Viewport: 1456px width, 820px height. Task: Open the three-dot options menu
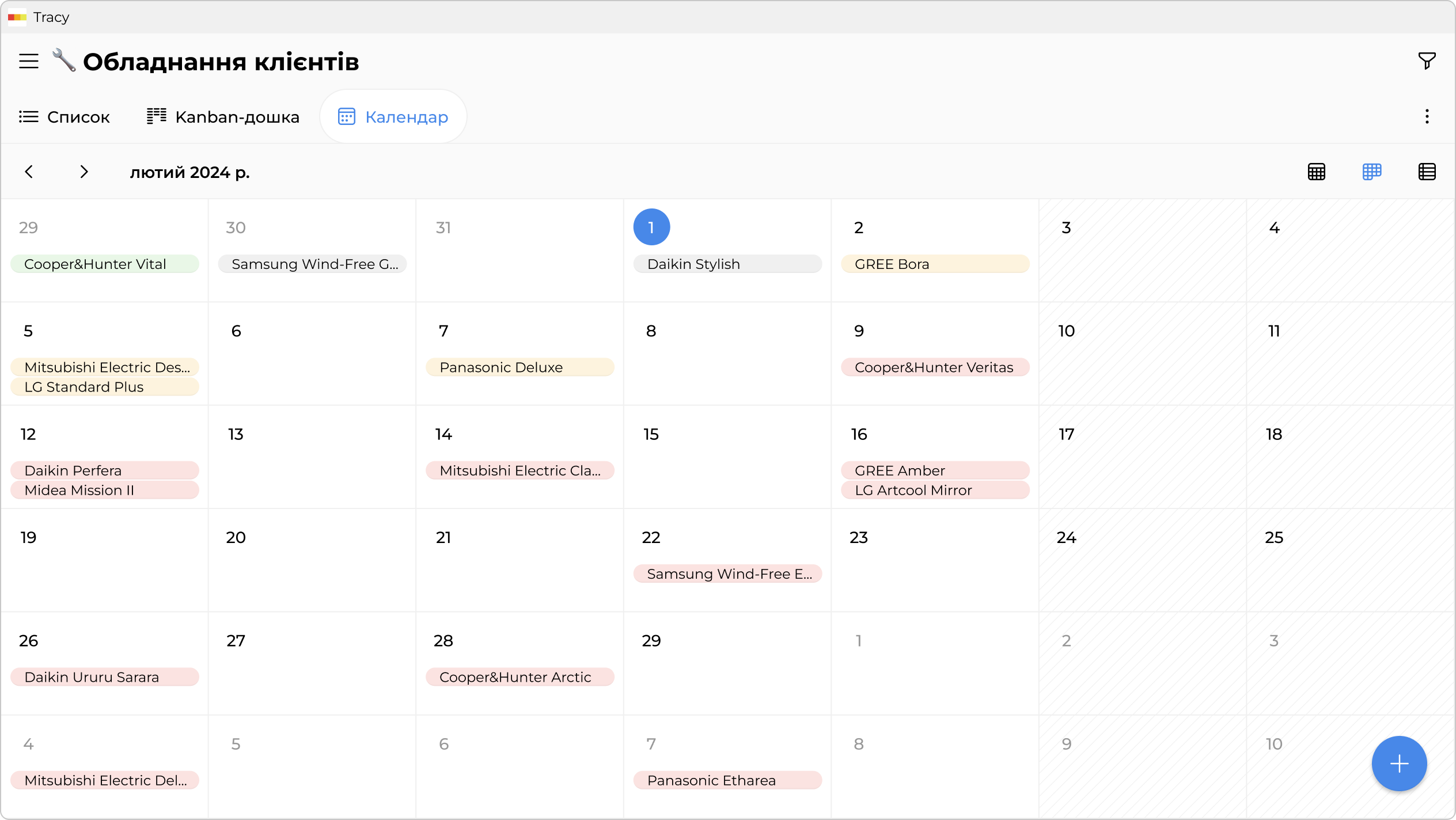(1427, 117)
